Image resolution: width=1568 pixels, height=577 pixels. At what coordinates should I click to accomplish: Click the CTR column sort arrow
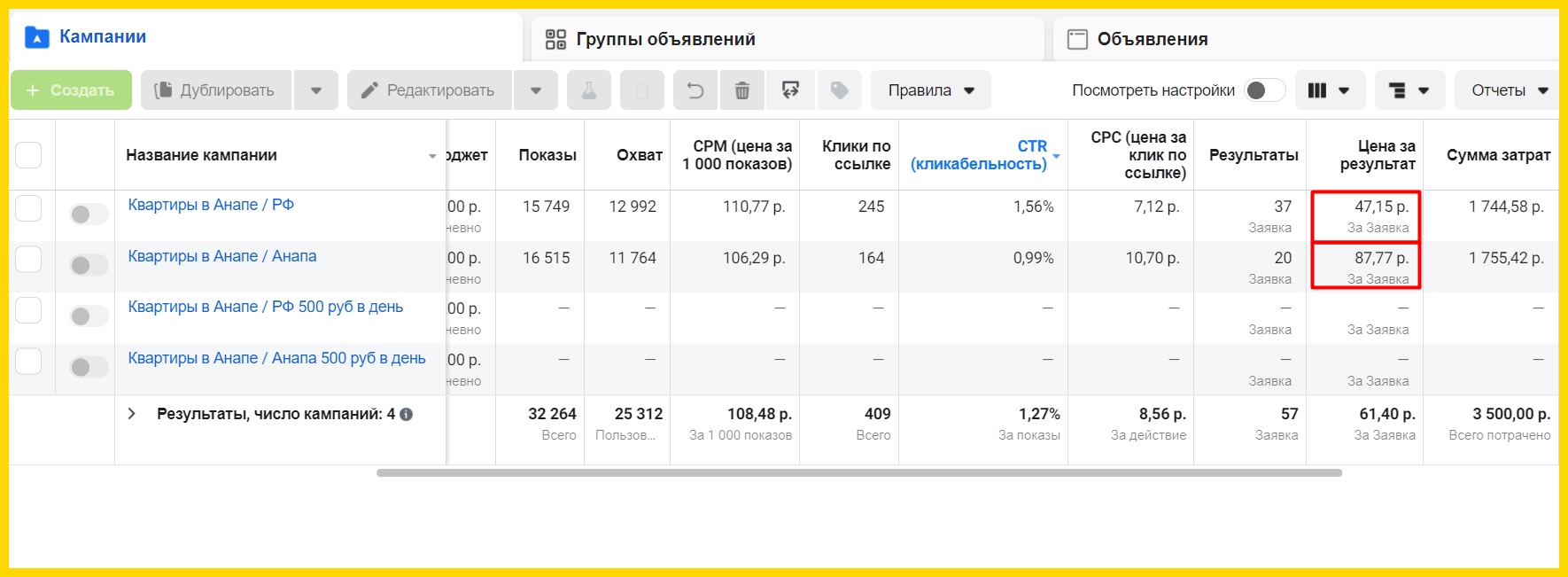click(1056, 157)
